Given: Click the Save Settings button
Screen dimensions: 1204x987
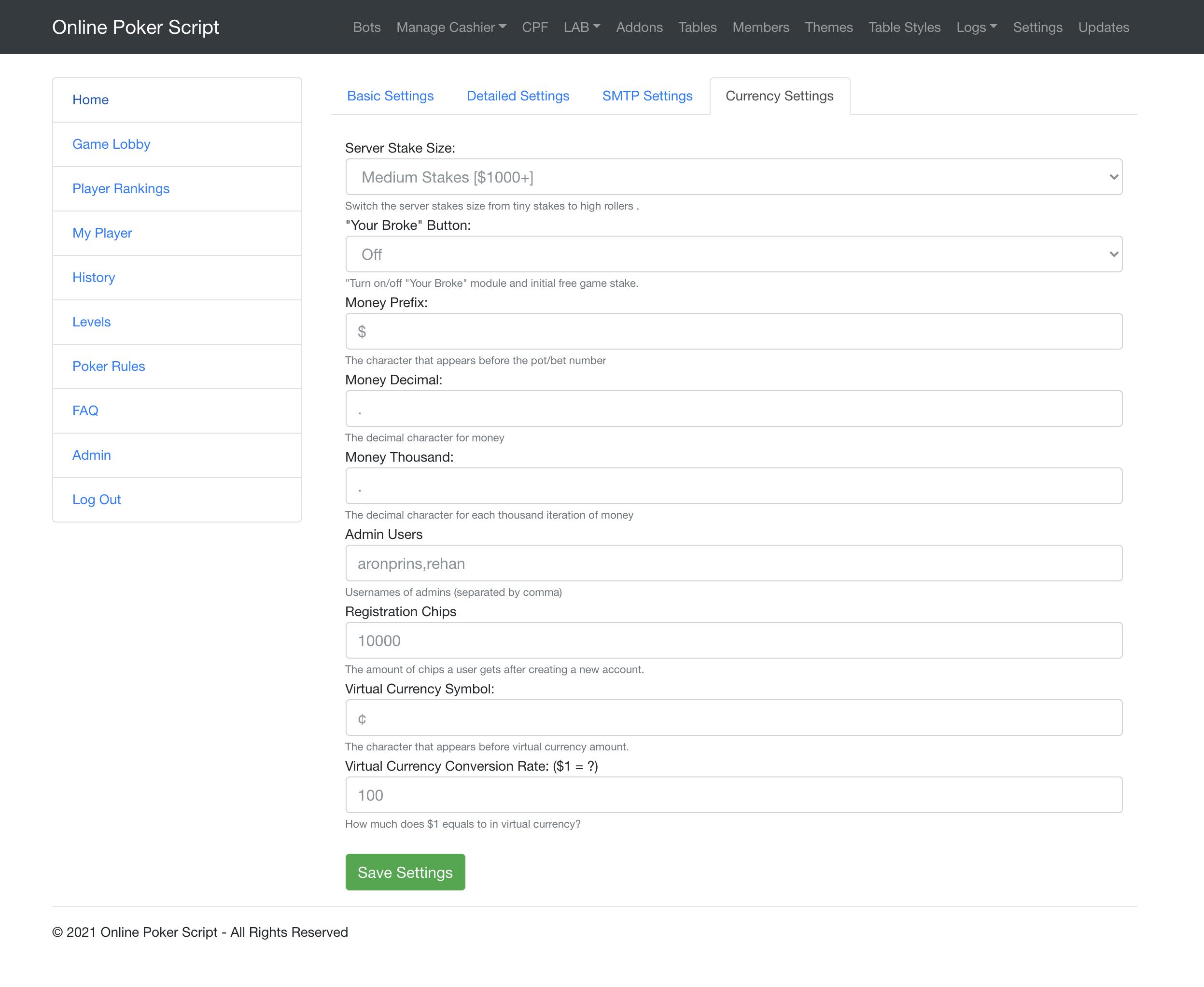Looking at the screenshot, I should pos(405,872).
